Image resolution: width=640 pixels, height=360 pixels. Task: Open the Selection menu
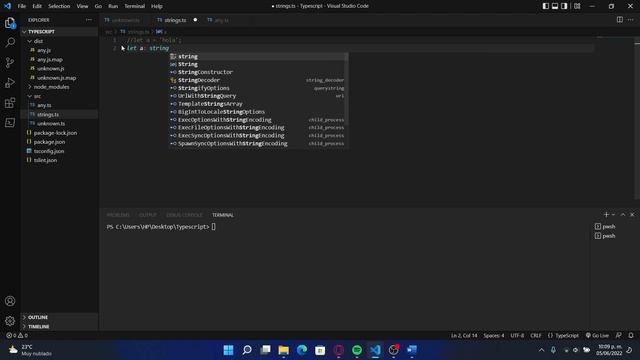[x=59, y=6]
